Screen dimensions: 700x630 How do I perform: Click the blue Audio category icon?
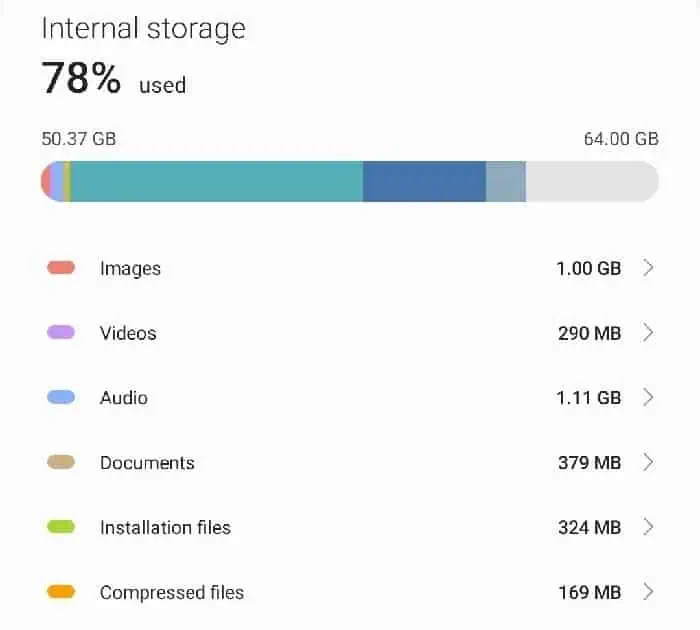(61, 398)
